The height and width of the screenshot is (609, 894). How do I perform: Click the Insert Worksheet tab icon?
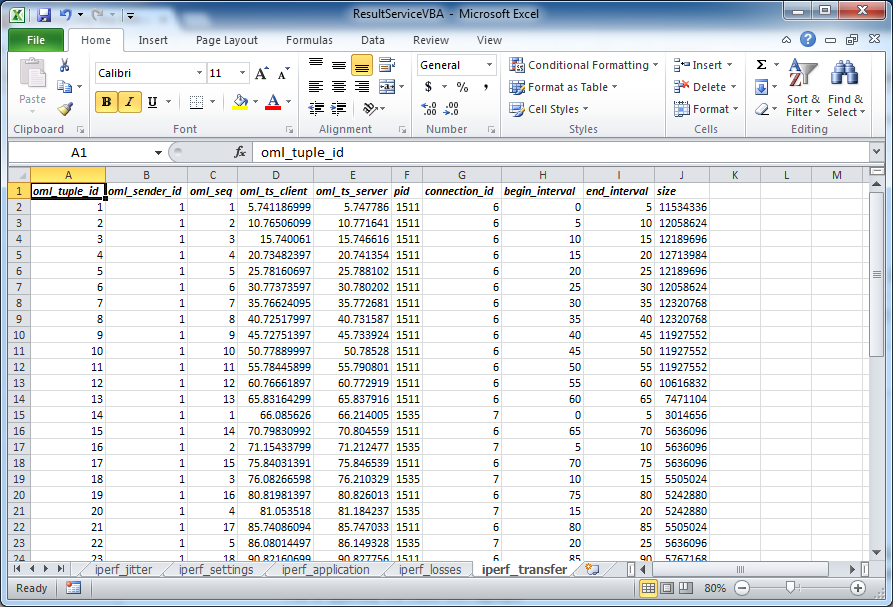(x=592, y=569)
